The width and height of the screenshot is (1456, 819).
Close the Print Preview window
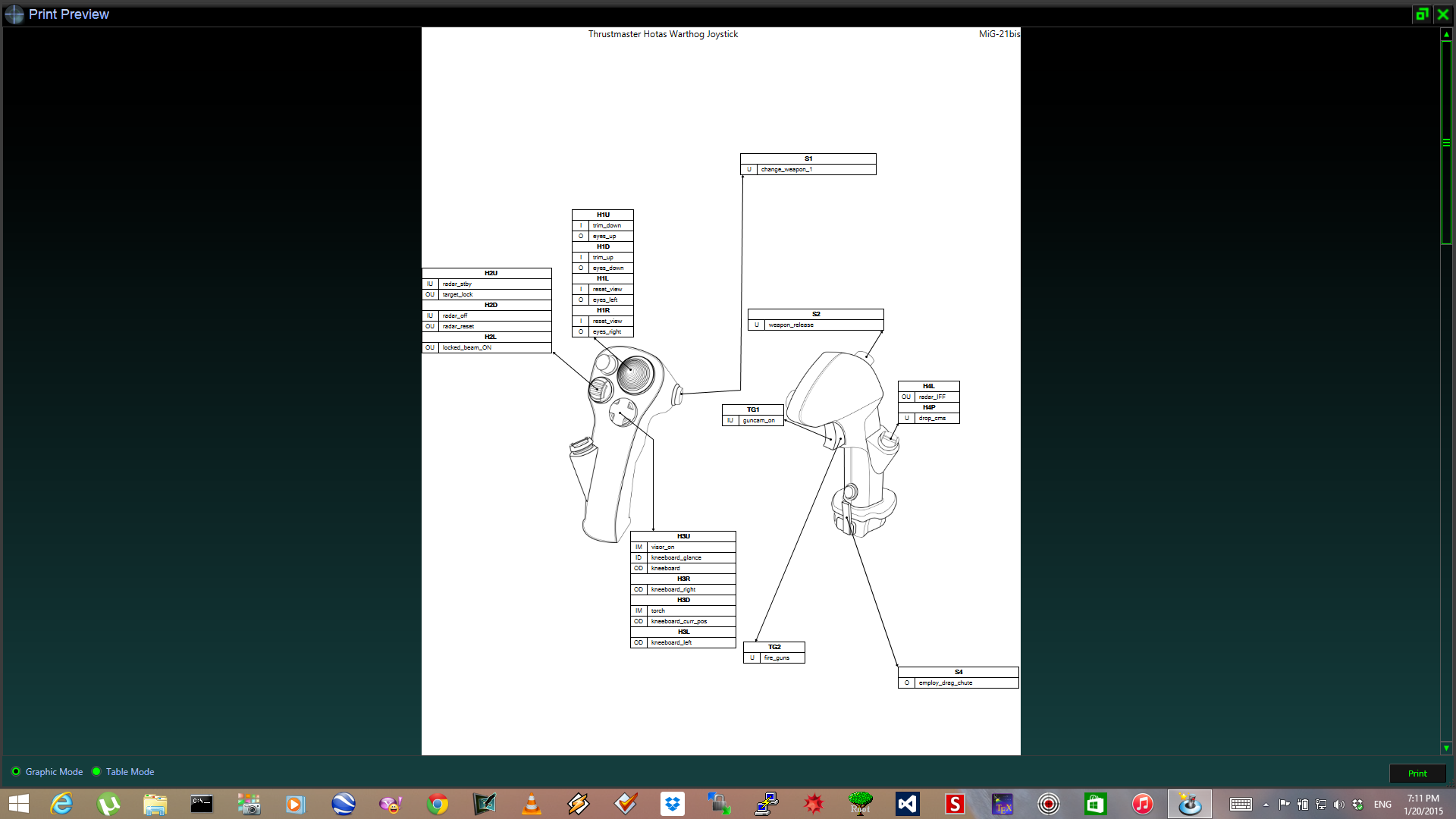tap(1443, 14)
